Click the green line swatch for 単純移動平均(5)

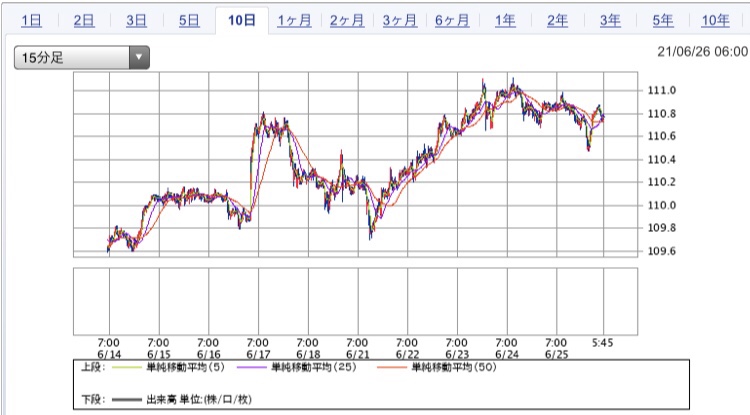coord(127,368)
